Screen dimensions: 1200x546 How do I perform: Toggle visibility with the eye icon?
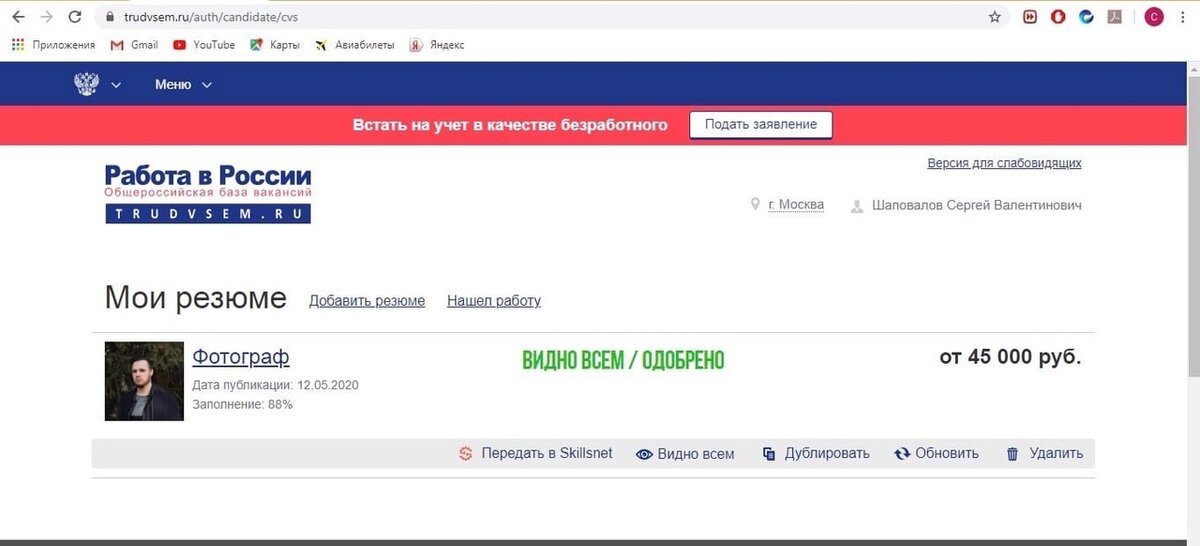[644, 454]
